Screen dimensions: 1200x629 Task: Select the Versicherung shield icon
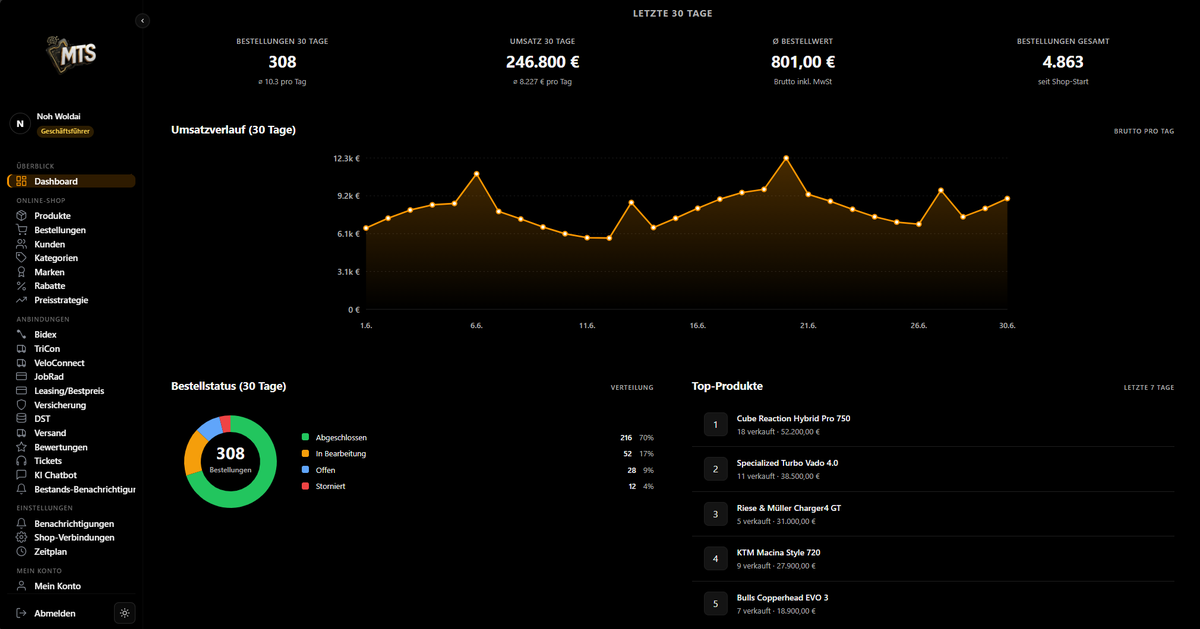(22, 405)
